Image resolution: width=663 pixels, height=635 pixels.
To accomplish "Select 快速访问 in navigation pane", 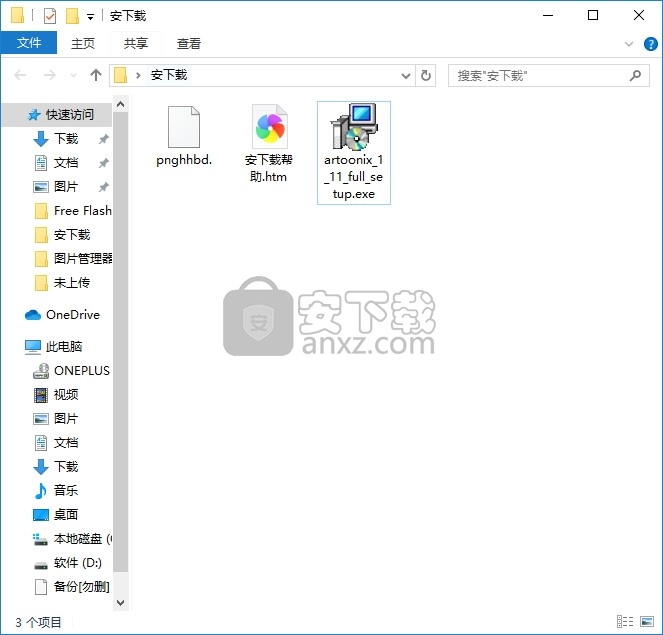I will 57,115.
